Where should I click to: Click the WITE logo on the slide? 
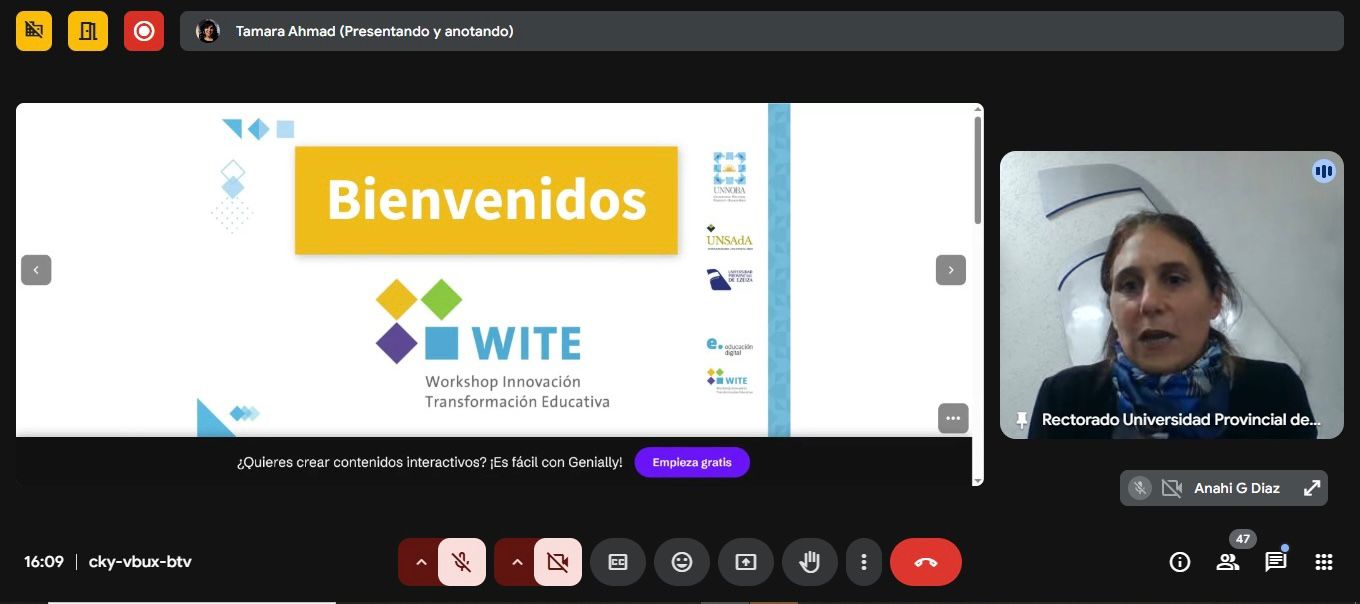tap(478, 322)
